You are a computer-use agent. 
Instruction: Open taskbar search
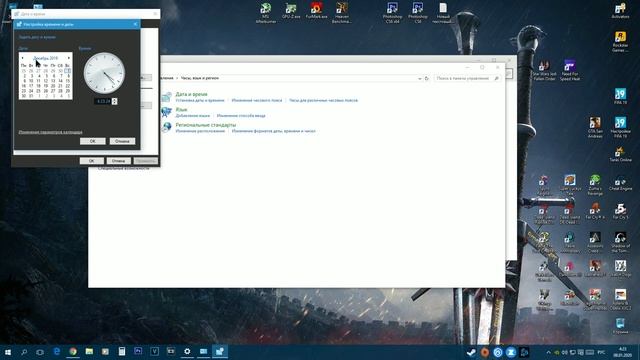click(x=24, y=352)
